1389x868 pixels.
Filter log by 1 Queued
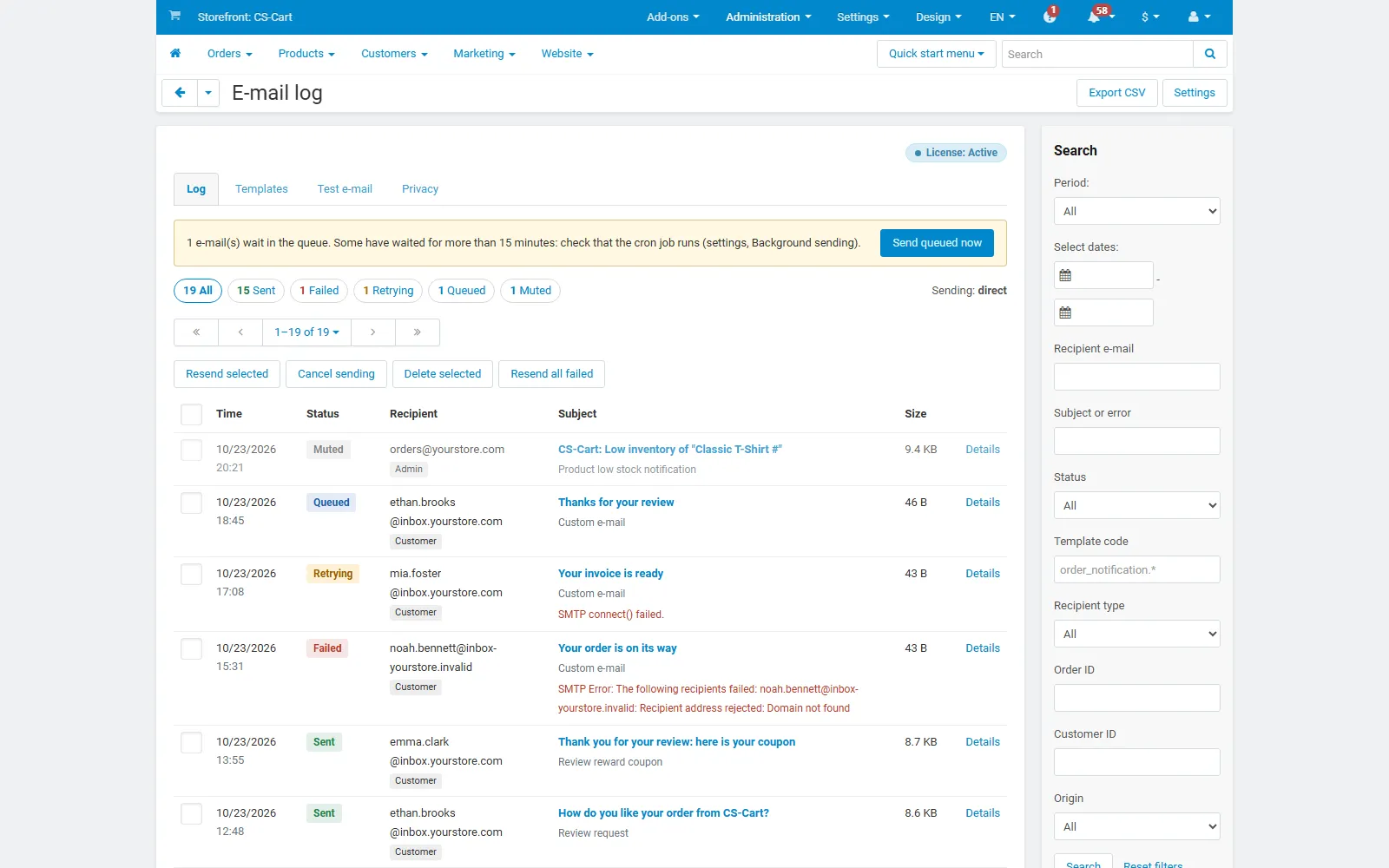point(462,291)
